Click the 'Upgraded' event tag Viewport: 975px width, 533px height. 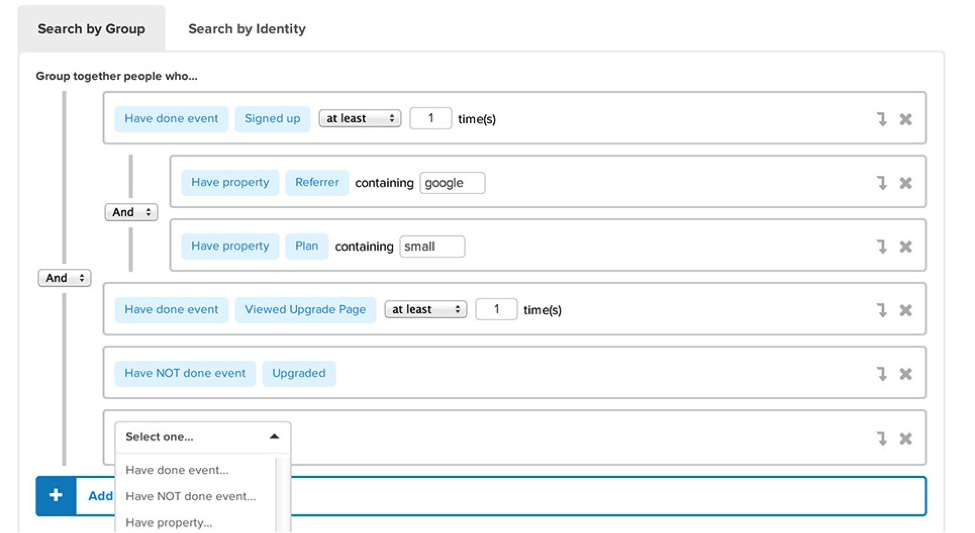pos(299,373)
